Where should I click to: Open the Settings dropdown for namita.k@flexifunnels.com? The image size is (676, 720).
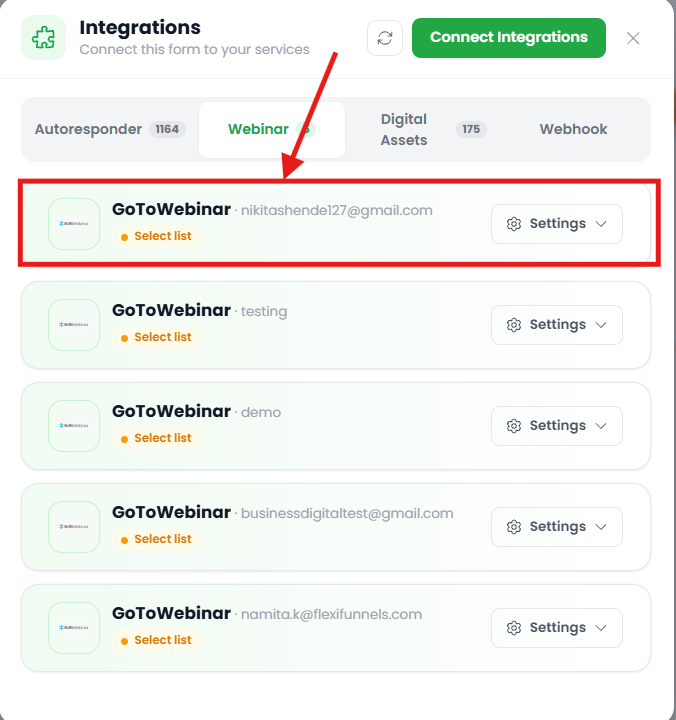pos(557,628)
